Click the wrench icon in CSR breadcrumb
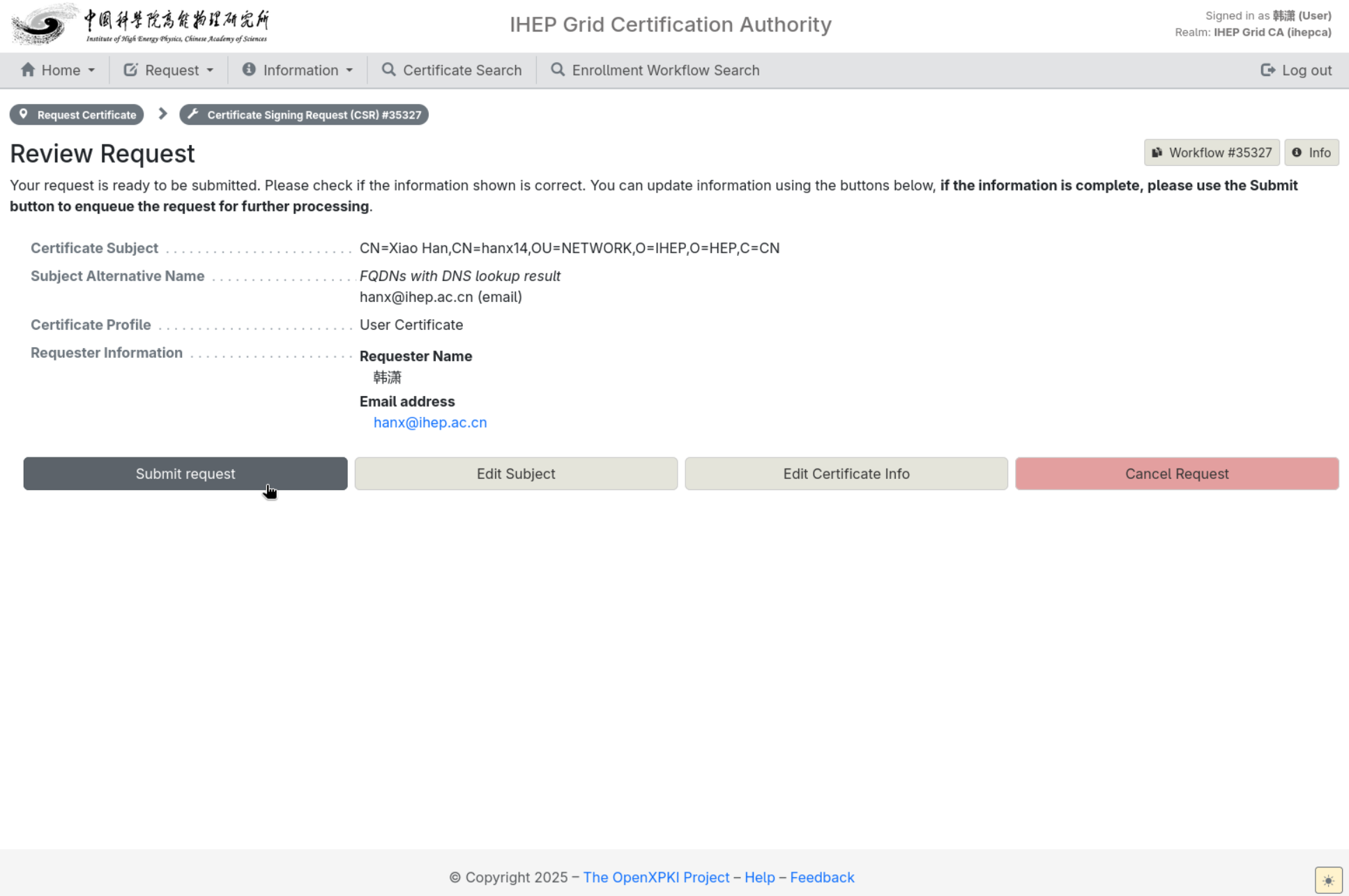Image resolution: width=1349 pixels, height=896 pixels. pyautogui.click(x=193, y=114)
